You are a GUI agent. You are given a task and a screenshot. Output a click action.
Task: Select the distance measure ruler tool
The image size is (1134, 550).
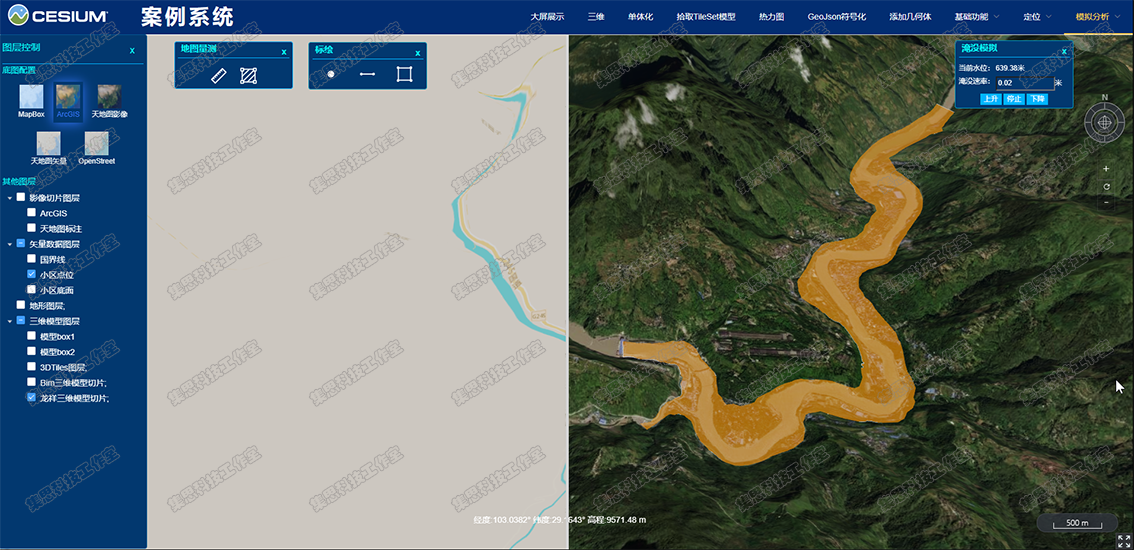point(219,75)
